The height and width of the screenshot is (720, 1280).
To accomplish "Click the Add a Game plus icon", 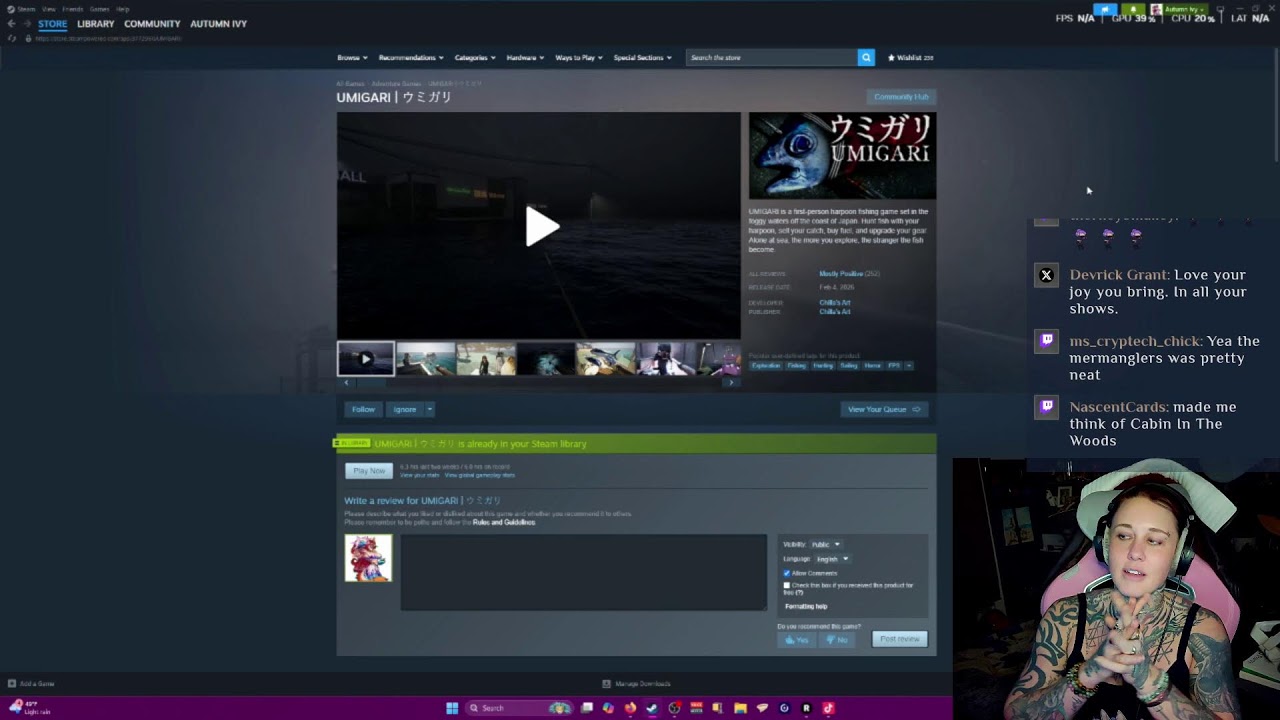I will pyautogui.click(x=12, y=684).
